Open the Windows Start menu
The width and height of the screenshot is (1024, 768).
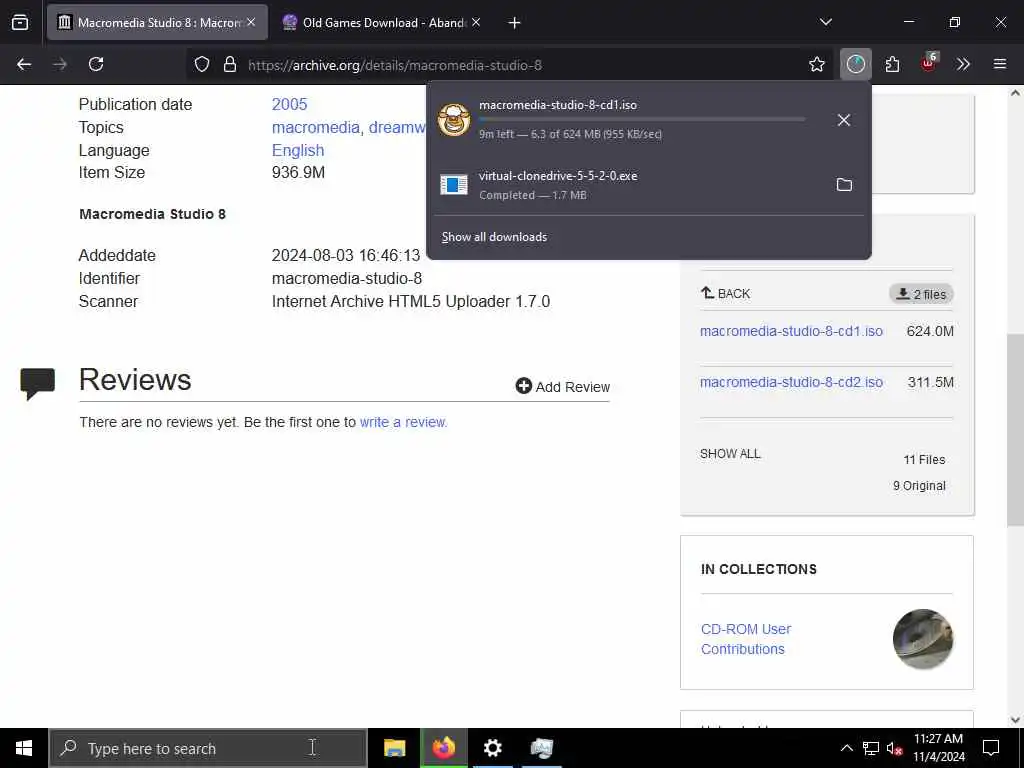tap(24, 748)
